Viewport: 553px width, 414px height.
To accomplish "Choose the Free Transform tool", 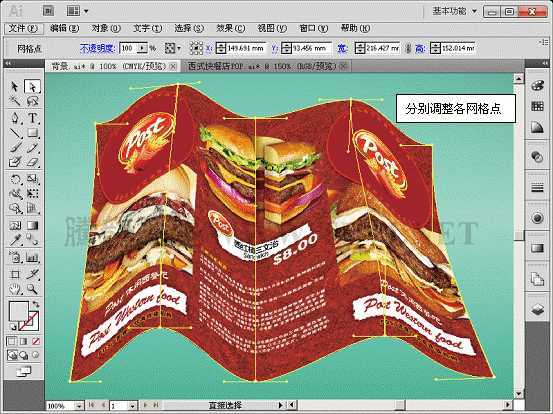I will (x=32, y=194).
